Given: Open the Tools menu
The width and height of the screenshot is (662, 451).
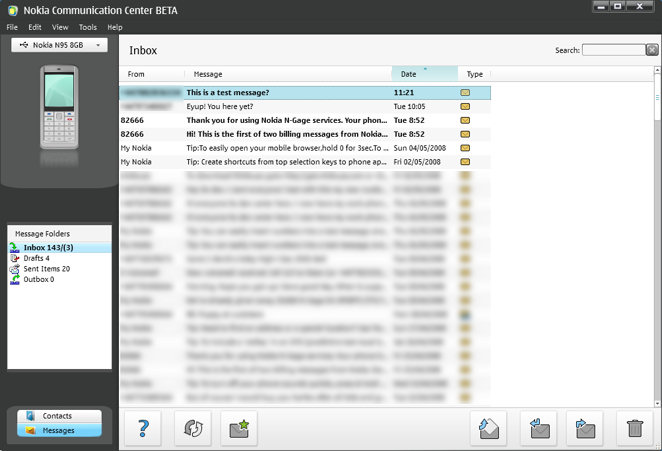Looking at the screenshot, I should pos(88,27).
